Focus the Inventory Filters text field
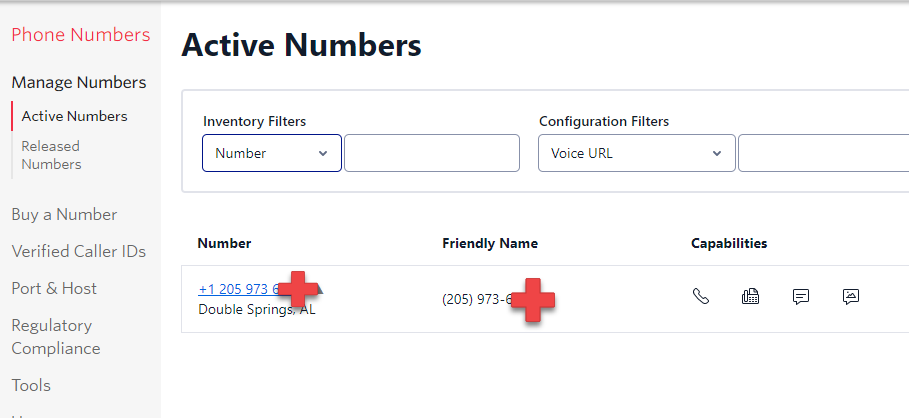The image size is (909, 418). (x=431, y=153)
